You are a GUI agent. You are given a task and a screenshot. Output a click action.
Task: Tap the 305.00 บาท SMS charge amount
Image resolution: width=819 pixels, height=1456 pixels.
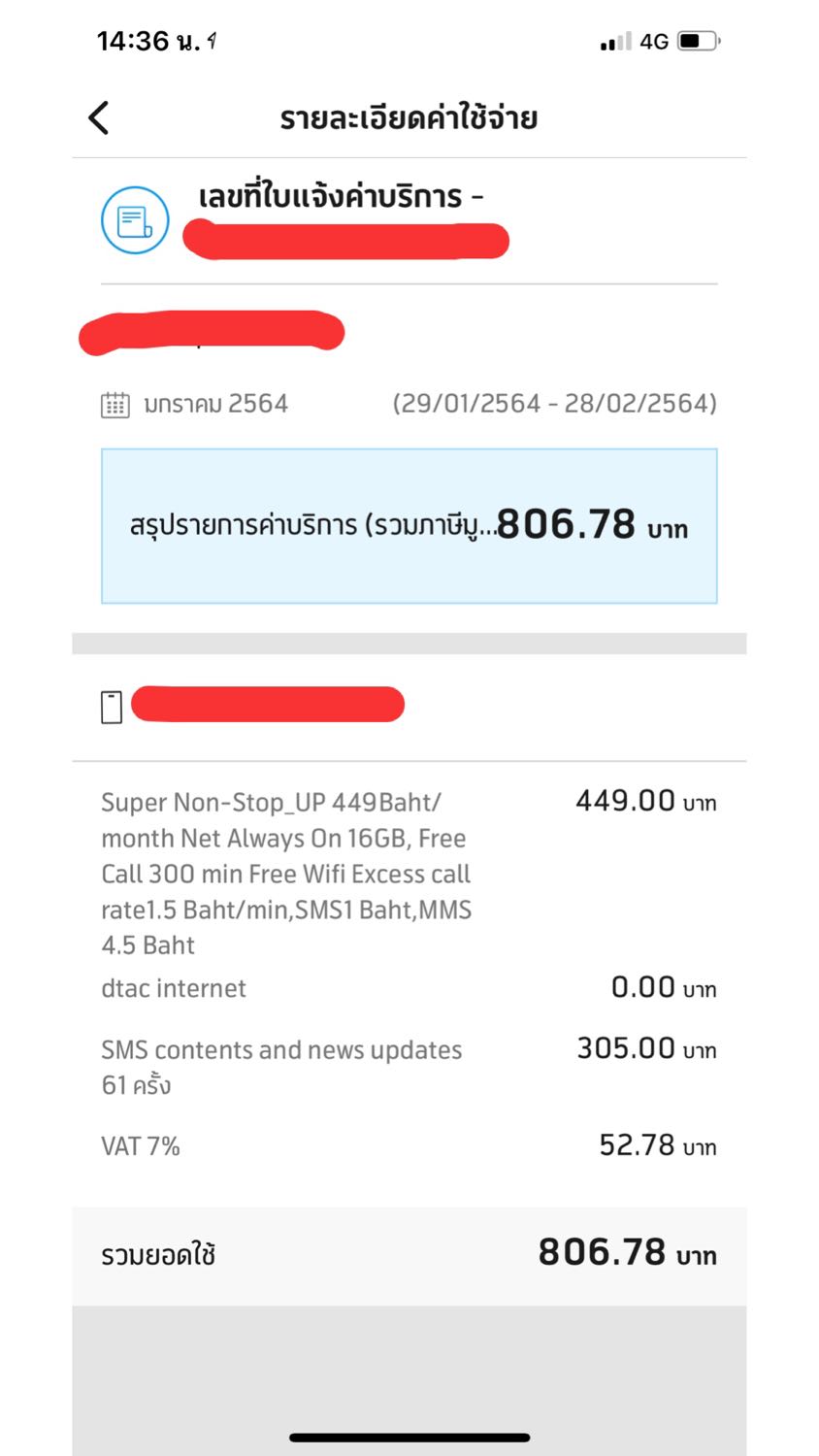click(645, 1049)
